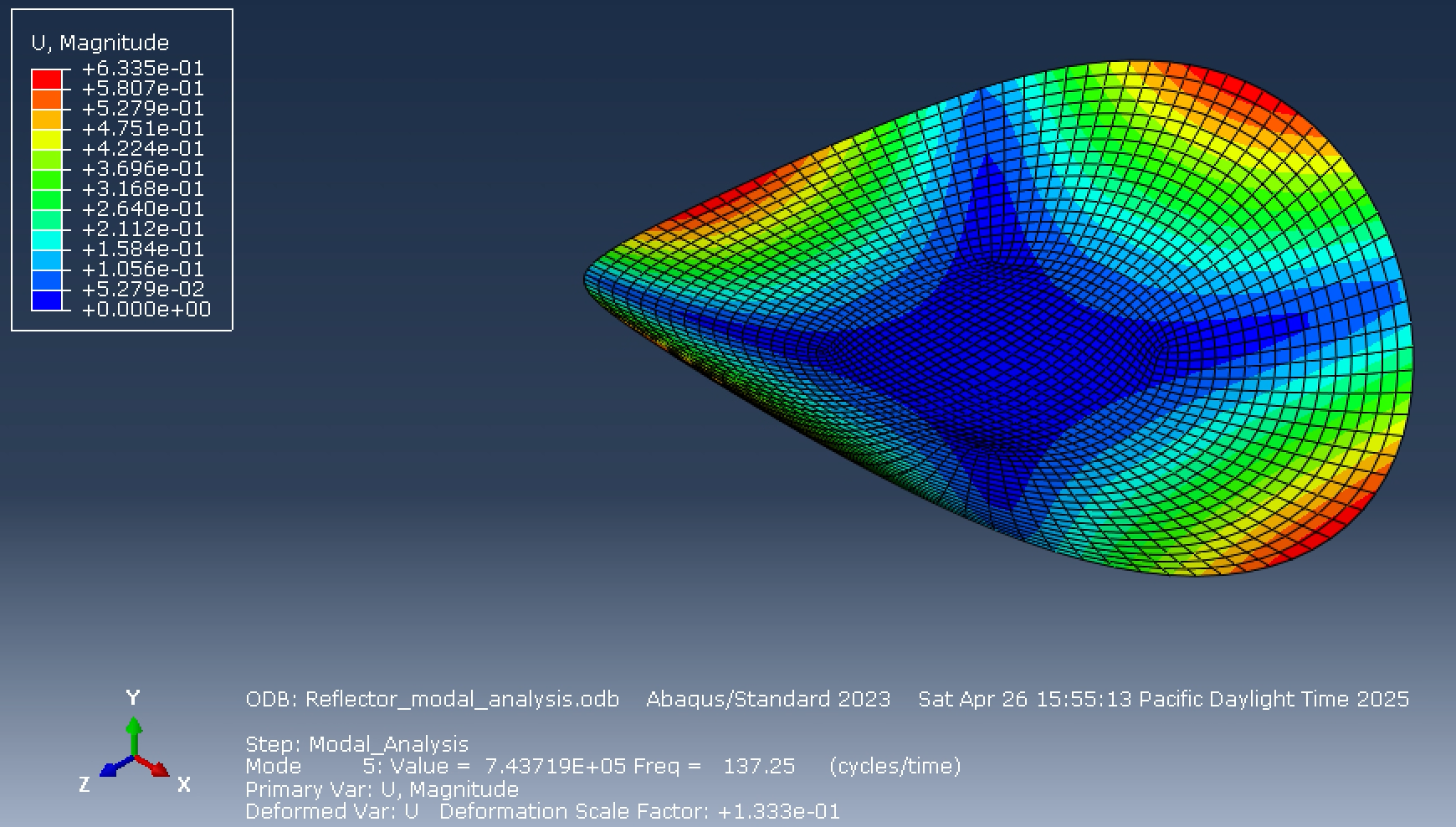Click the dark blue minimum swatch in the legend
The height and width of the screenshot is (827, 1456).
click(x=47, y=300)
